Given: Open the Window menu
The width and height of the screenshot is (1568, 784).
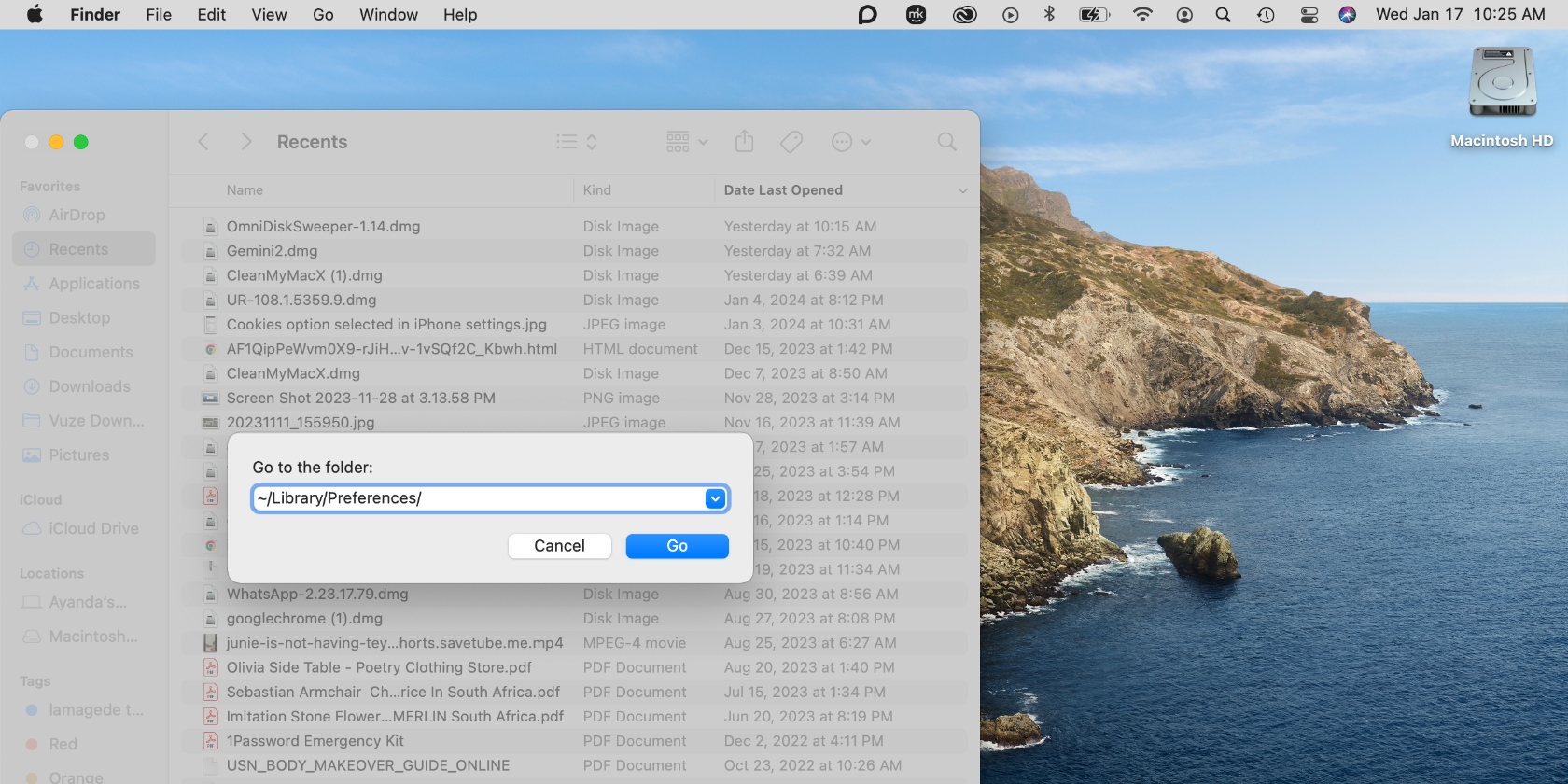Looking at the screenshot, I should [388, 14].
